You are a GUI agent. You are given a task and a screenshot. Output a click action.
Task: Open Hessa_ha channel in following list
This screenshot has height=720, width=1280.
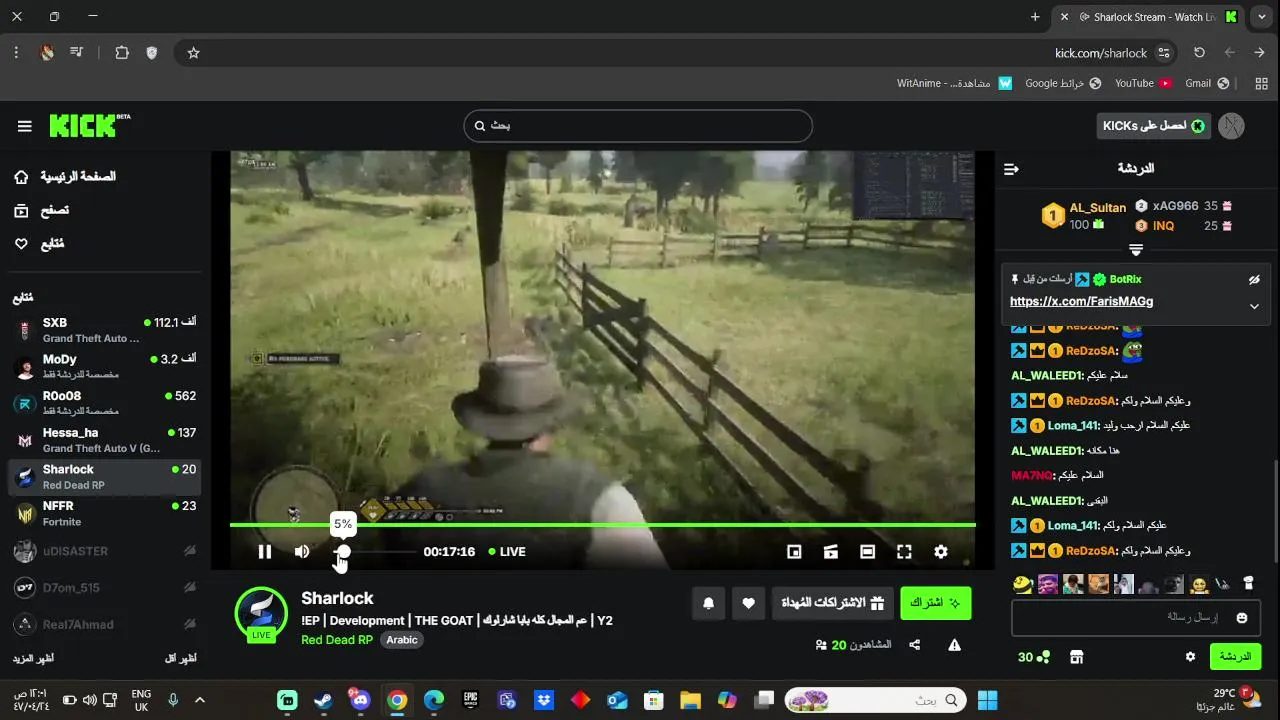point(105,440)
